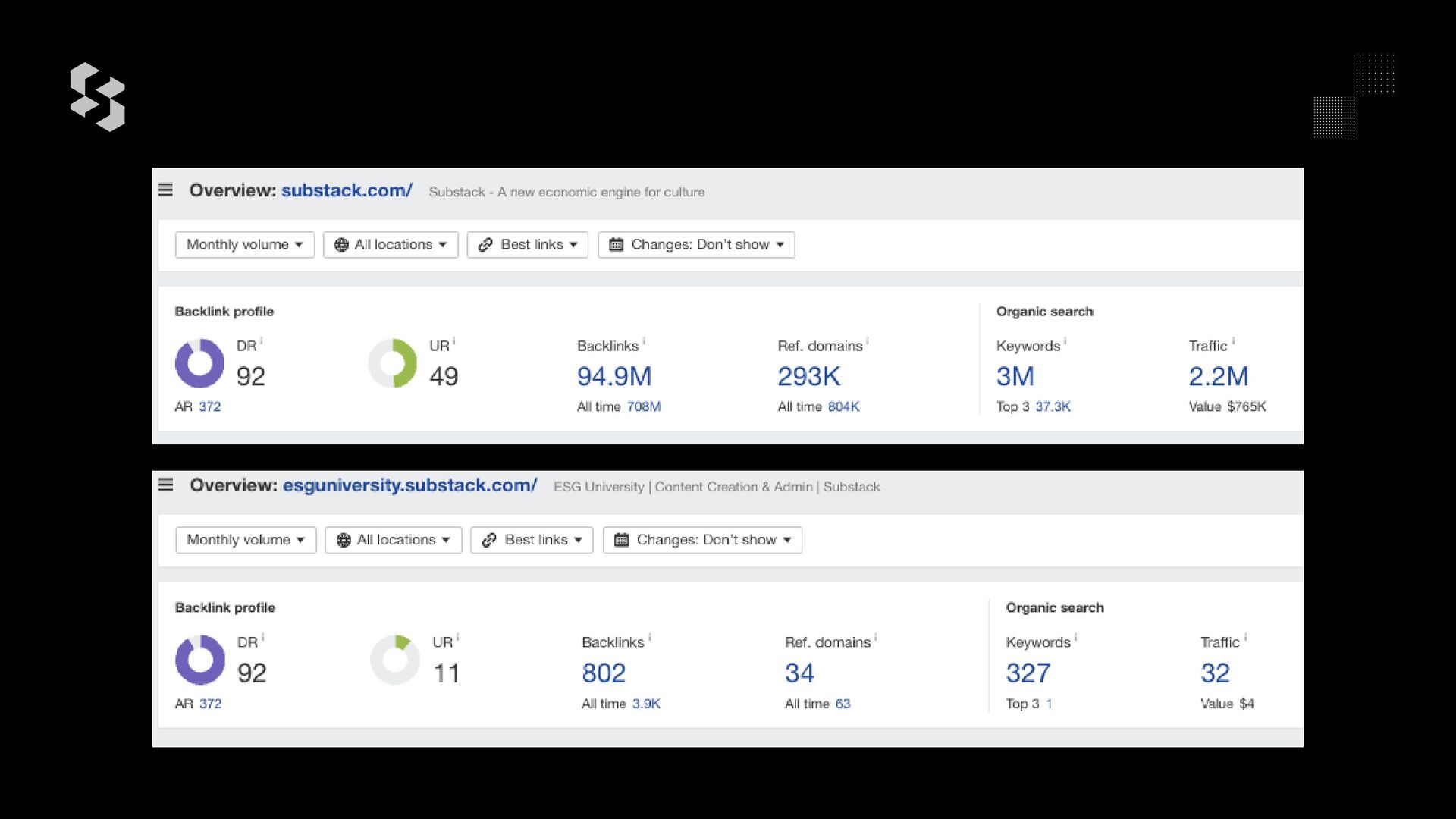Open Monthly volume dropdown in substack.com panel

coord(244,245)
